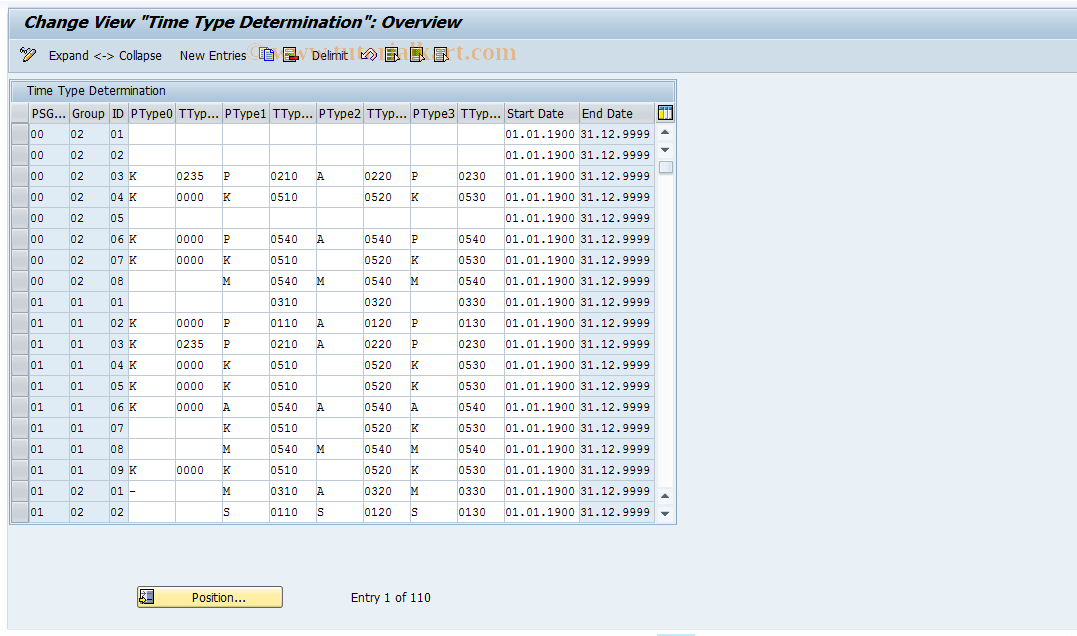Image resolution: width=1077 pixels, height=636 pixels.
Task: Click PType3 cell K in PSG 01 Group 01 ID 07 row
Action: pyautogui.click(x=434, y=429)
